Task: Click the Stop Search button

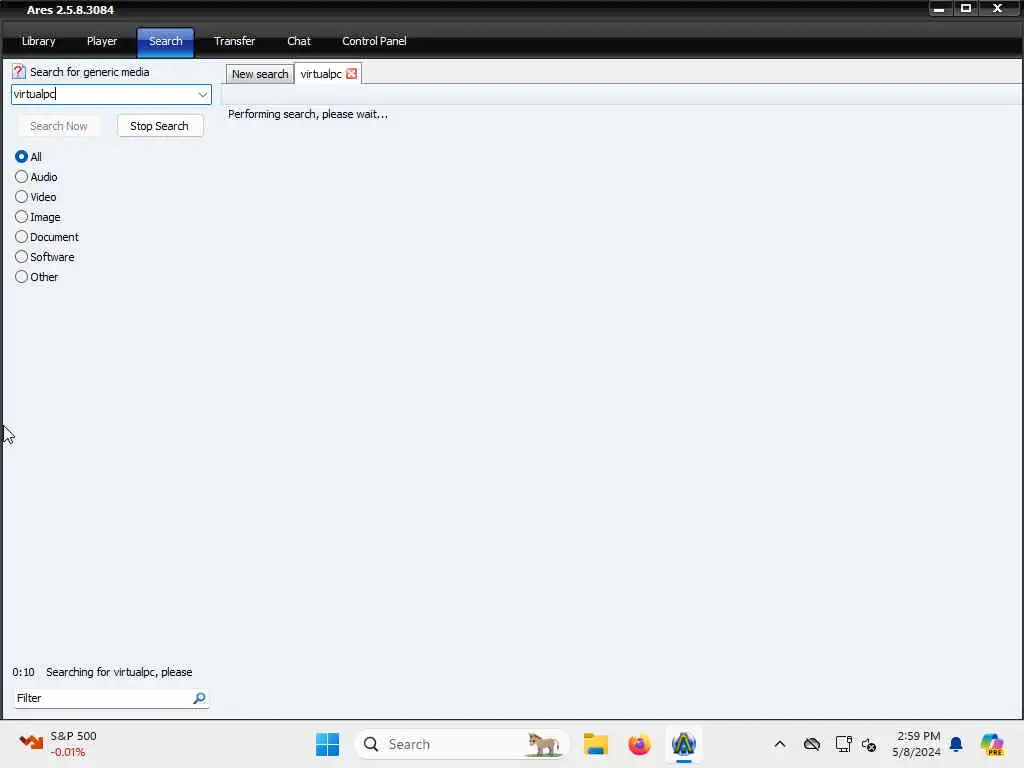Action: tap(160, 126)
